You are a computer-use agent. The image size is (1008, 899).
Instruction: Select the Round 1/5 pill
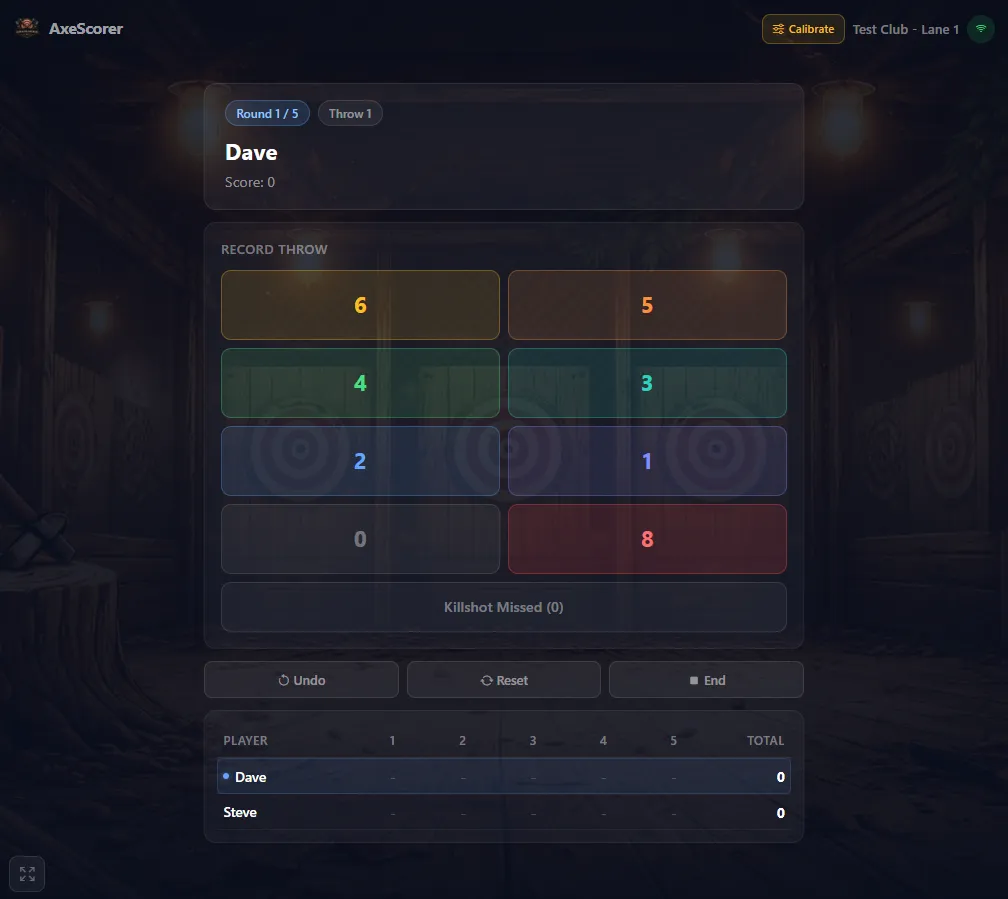tap(267, 113)
